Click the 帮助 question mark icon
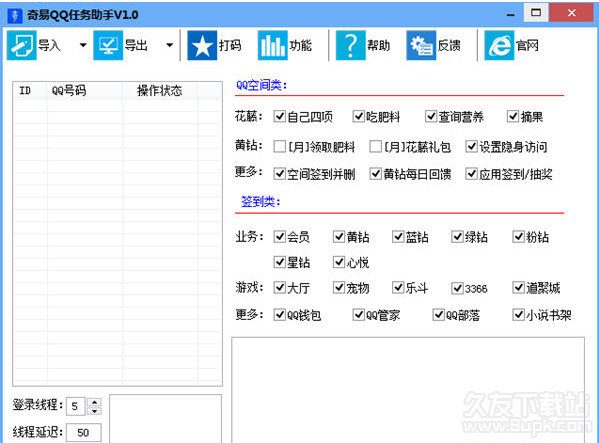 pyautogui.click(x=350, y=45)
